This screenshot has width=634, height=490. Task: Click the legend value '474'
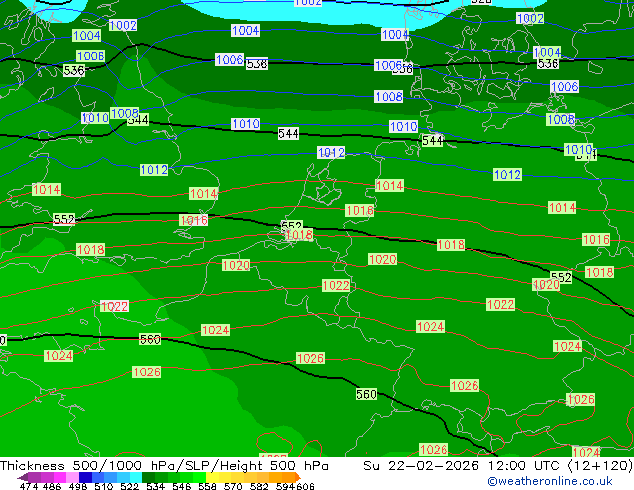click(29, 486)
